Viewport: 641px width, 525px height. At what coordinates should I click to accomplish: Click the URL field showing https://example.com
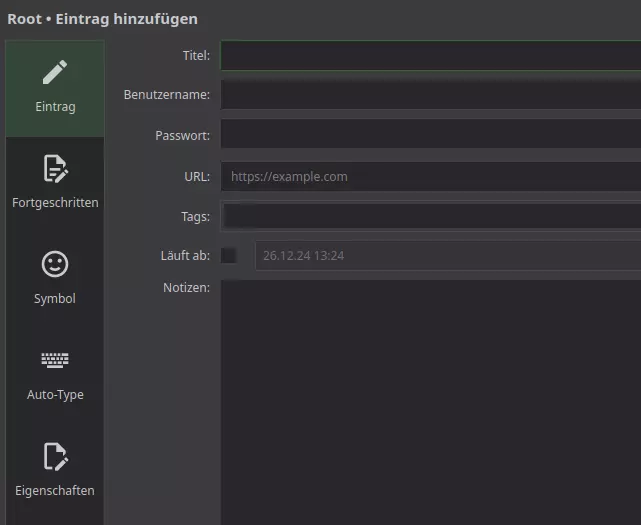pyautogui.click(x=431, y=176)
